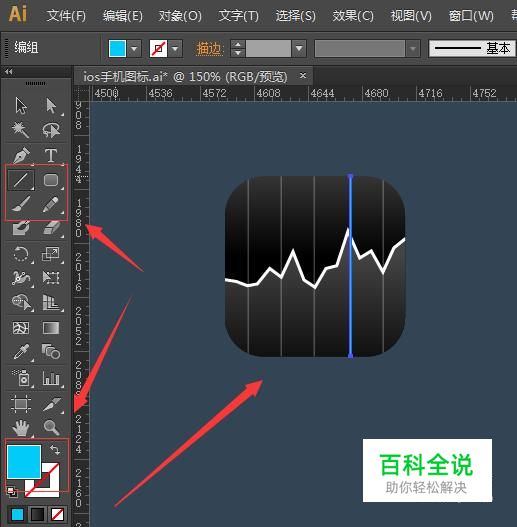Swap fill and stroke colors
The width and height of the screenshot is (517, 527).
coord(55,450)
